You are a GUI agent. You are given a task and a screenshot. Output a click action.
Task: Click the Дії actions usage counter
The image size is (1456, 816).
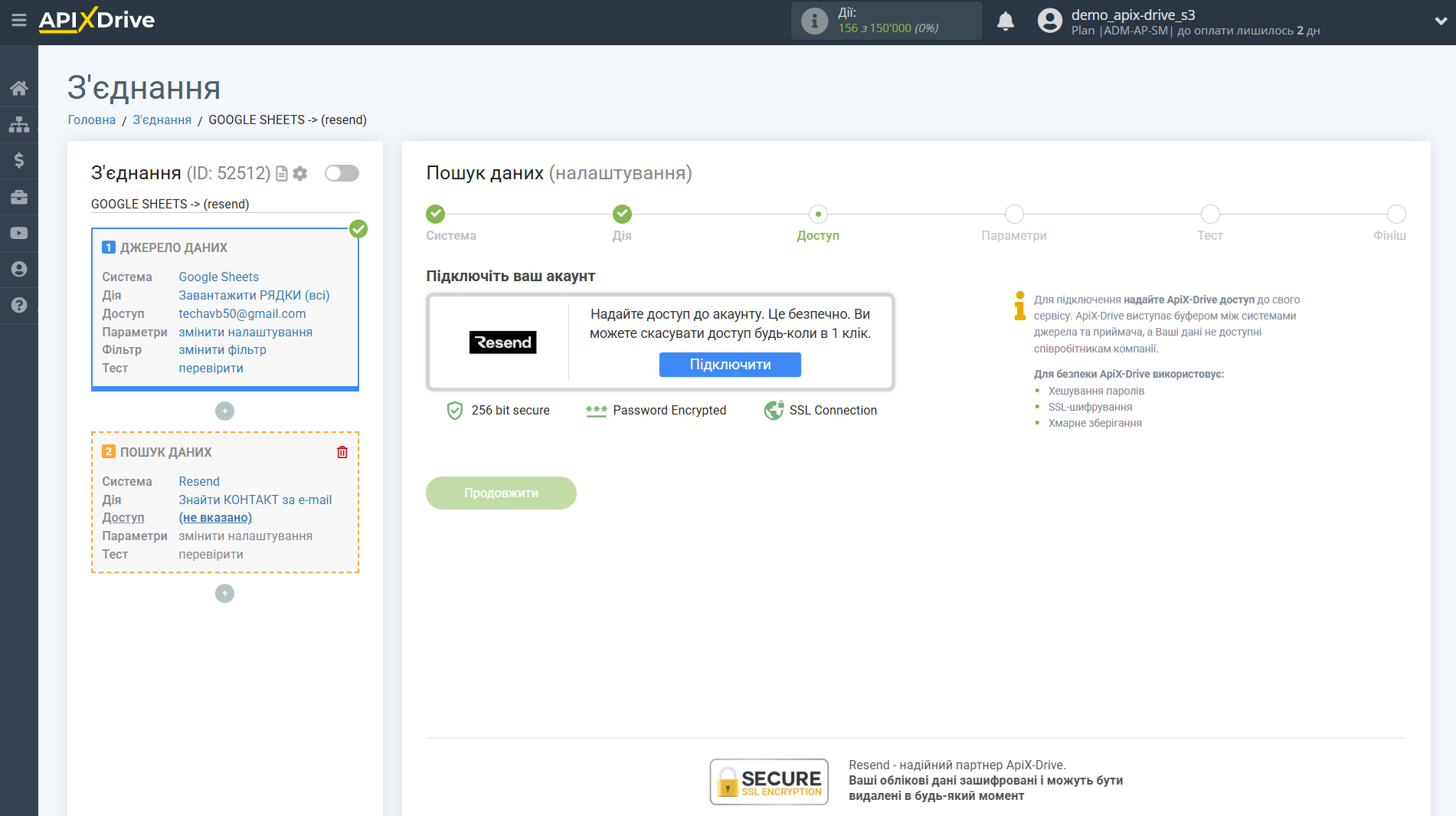point(886,21)
